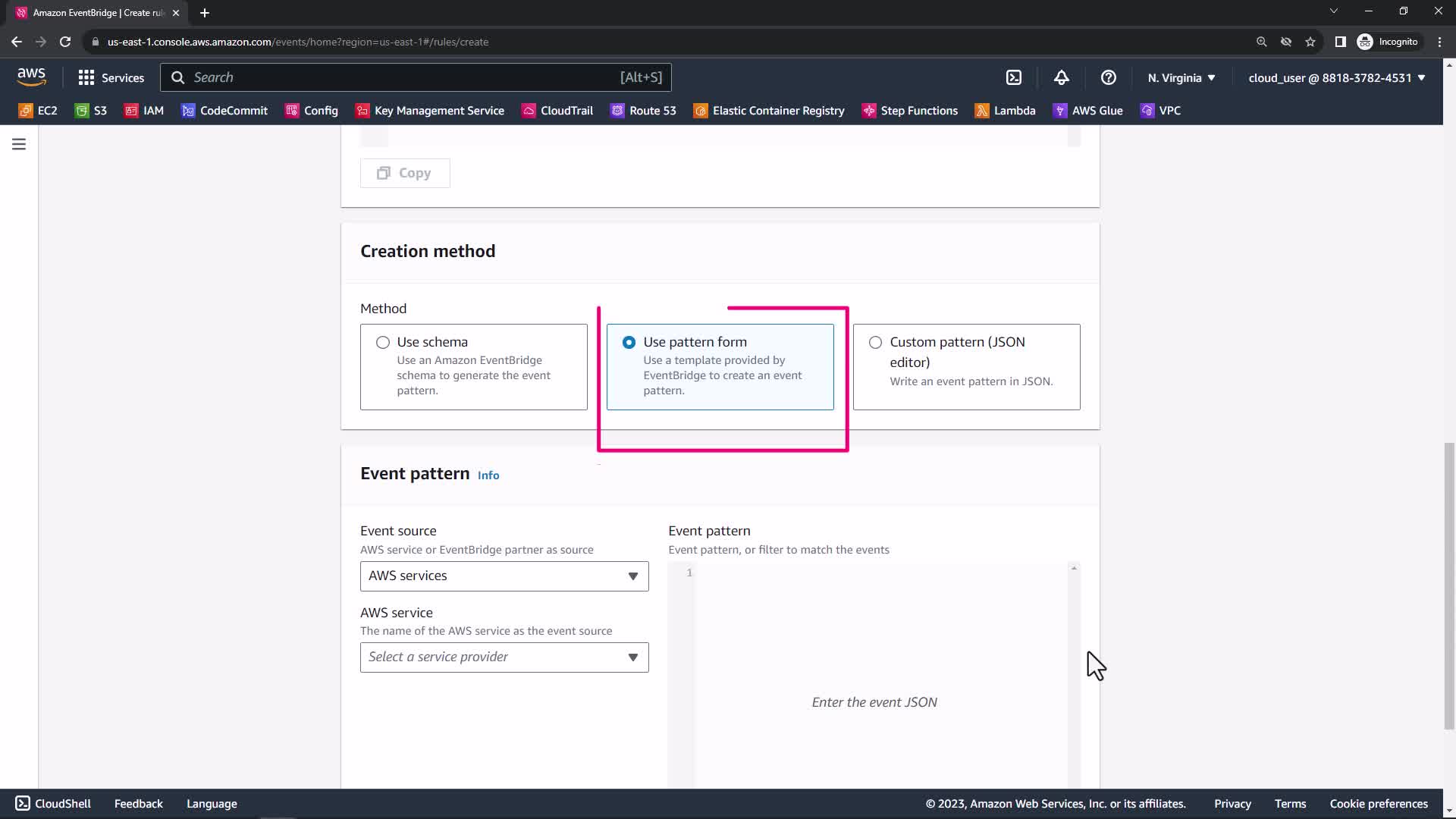Expand the N. Virginia region selector
This screenshot has width=1456, height=819.
(1181, 77)
